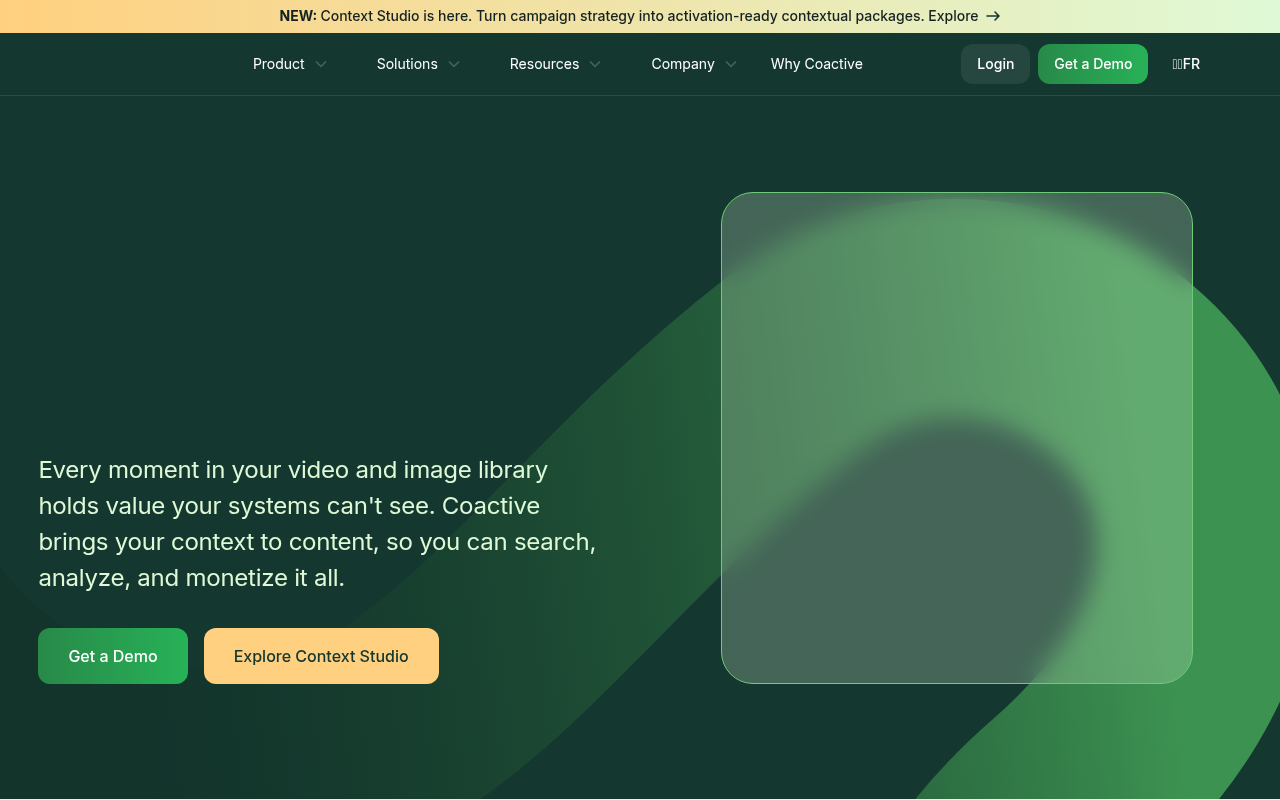The height and width of the screenshot is (800, 1280).
Task: Click the arrow icon after Explore in banner
Action: pos(993,16)
